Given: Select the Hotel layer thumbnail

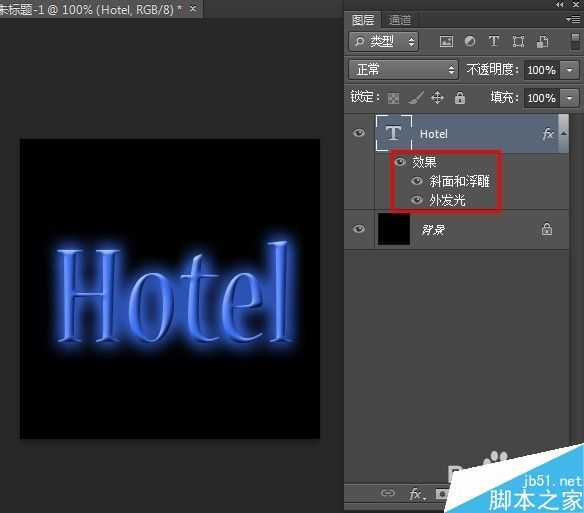Looking at the screenshot, I should click(x=394, y=133).
